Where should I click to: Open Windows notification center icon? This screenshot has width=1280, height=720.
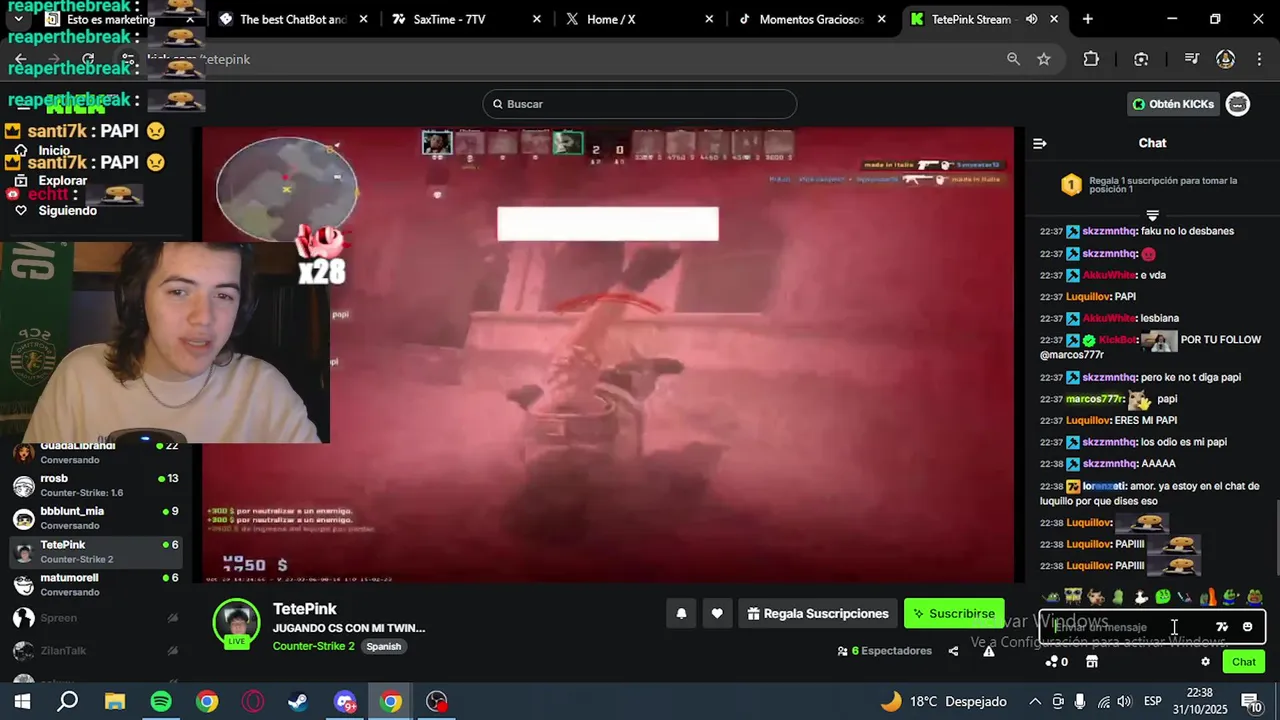(x=1253, y=702)
